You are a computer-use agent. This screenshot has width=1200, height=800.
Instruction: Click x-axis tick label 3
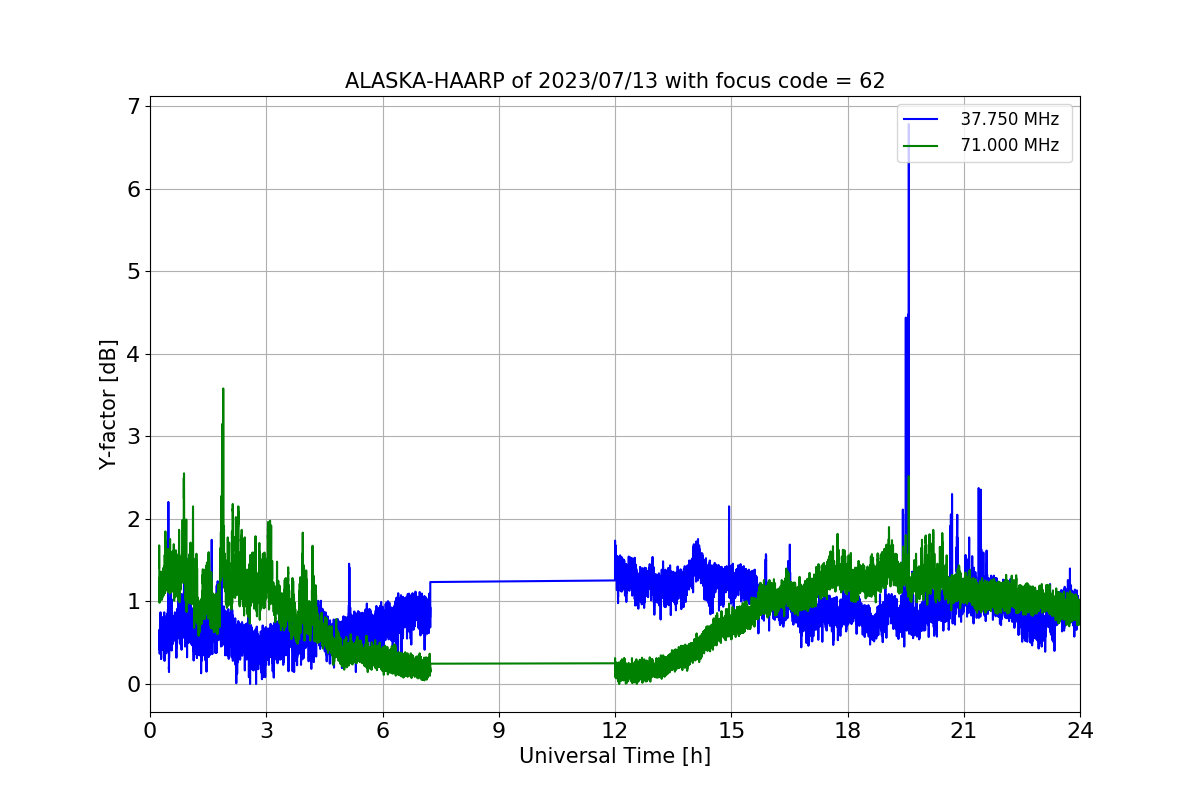tap(266, 731)
